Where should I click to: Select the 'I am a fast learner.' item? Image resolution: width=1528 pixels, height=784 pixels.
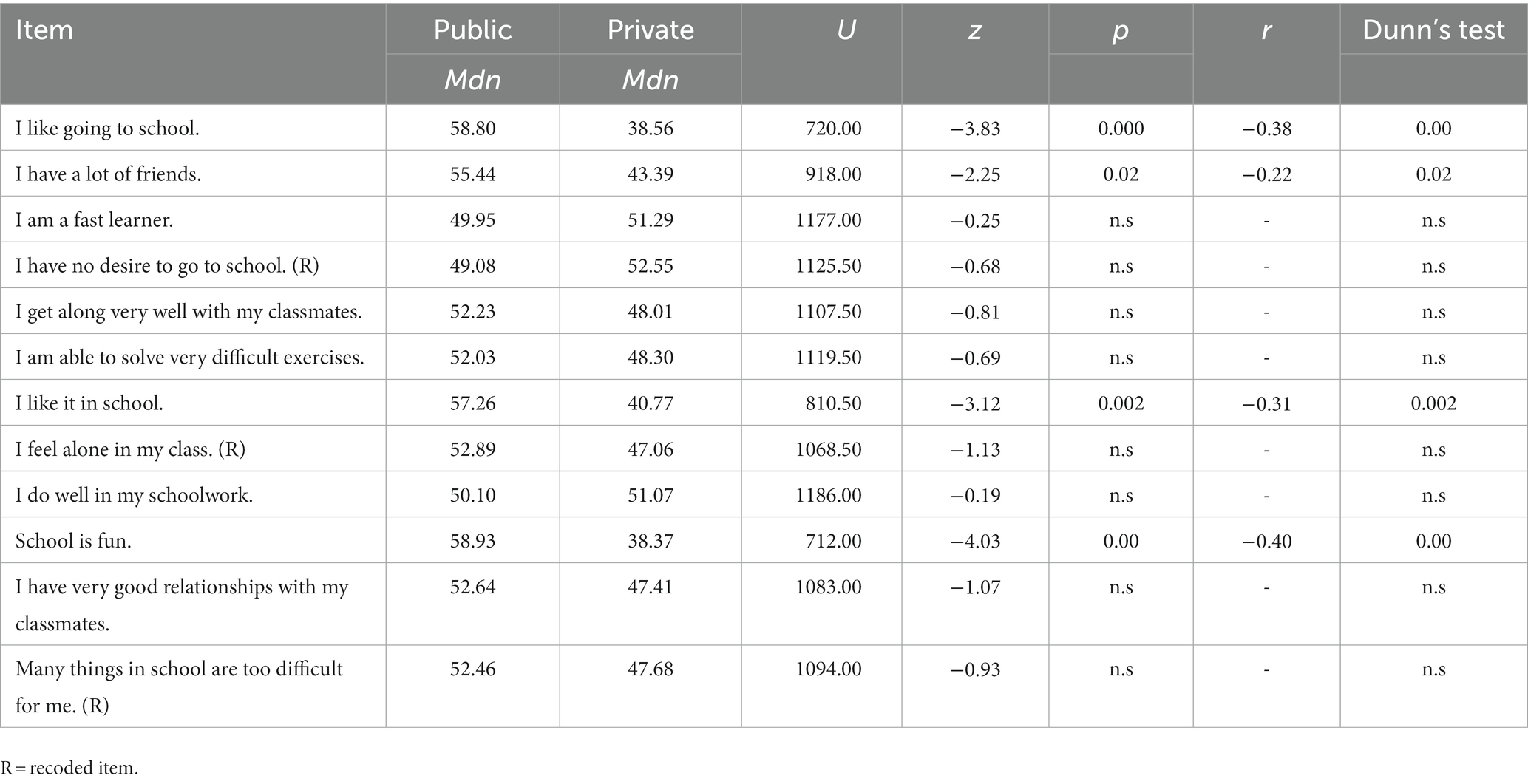click(94, 220)
